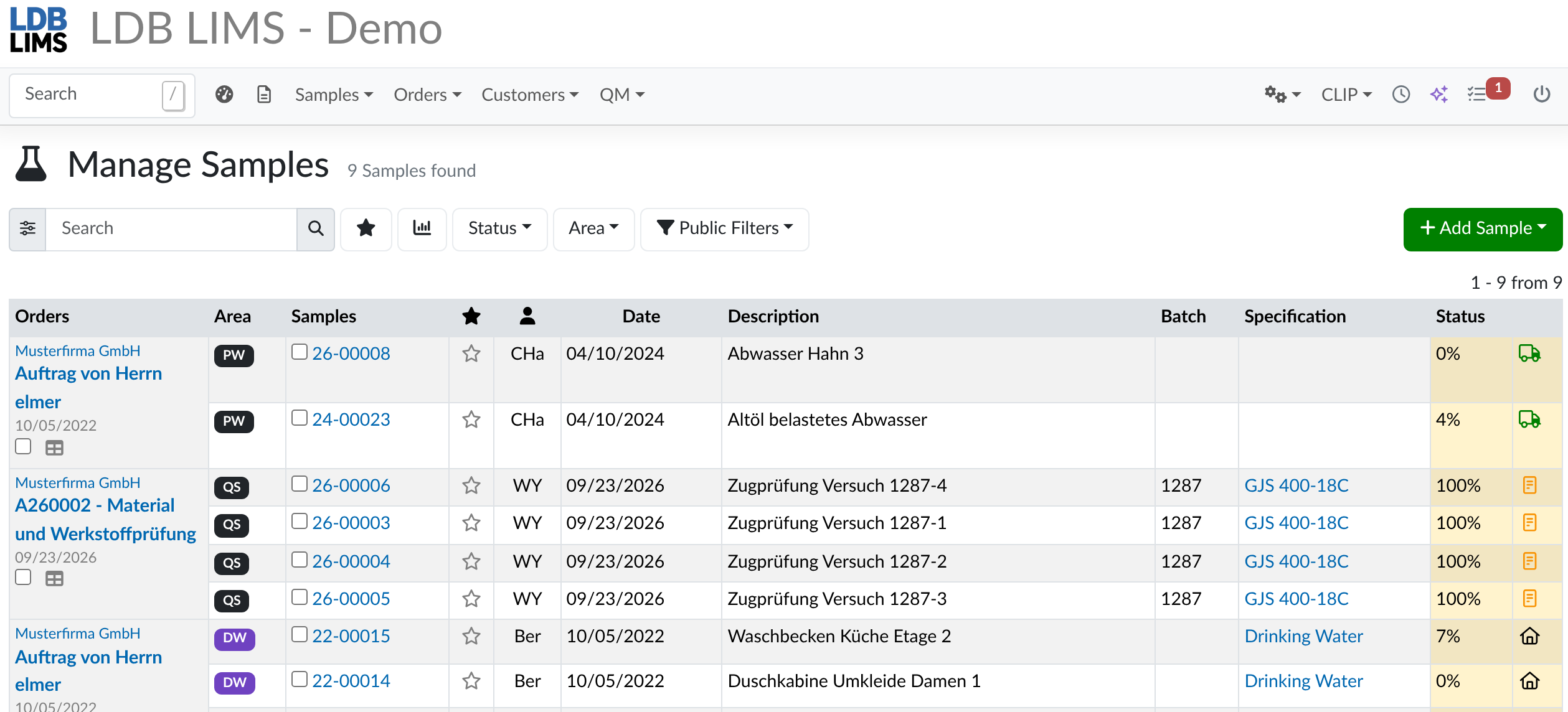Click the house icon for sample 22-00014
The image size is (1568, 712).
1529,681
